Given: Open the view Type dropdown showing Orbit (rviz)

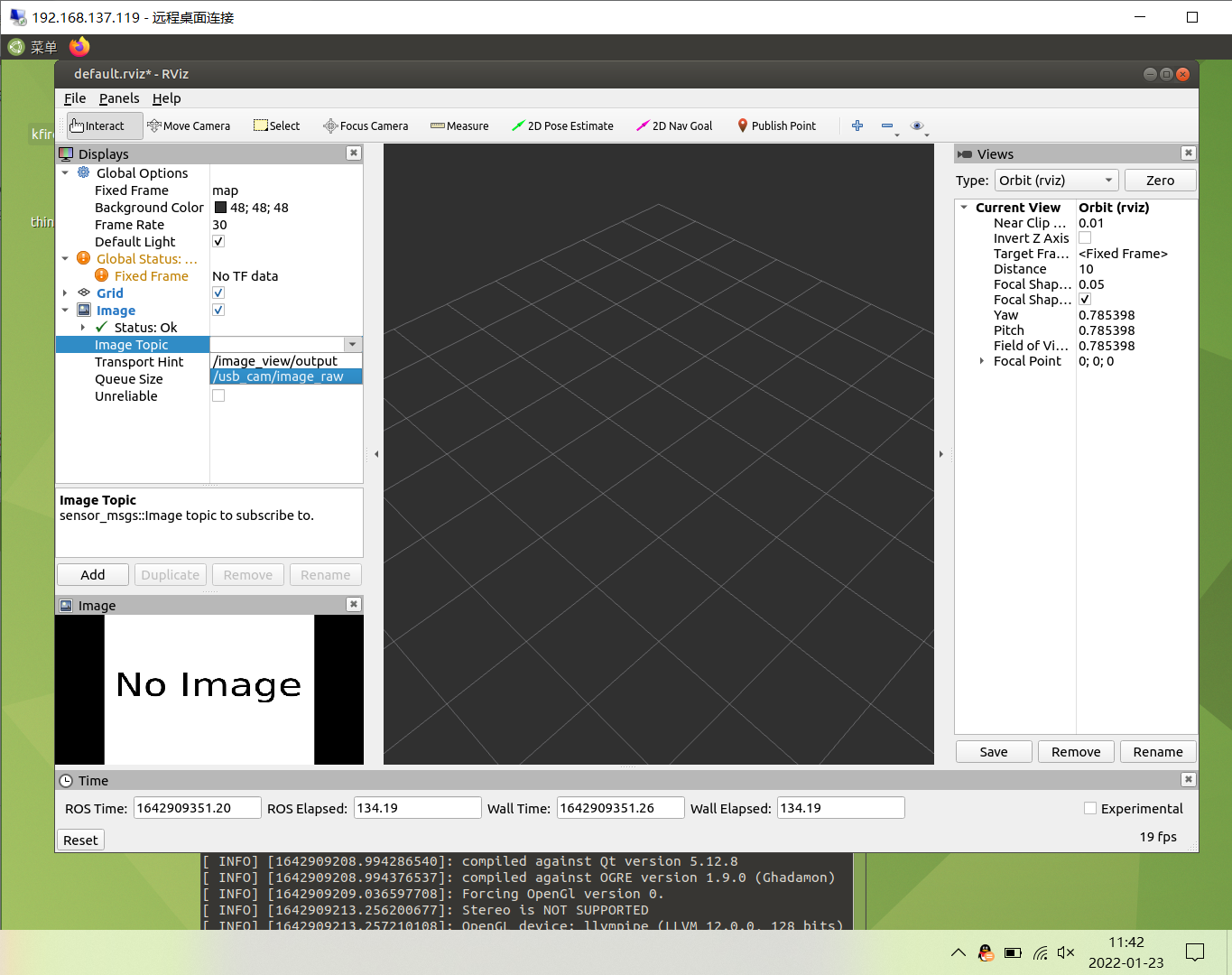Looking at the screenshot, I should tap(1055, 180).
